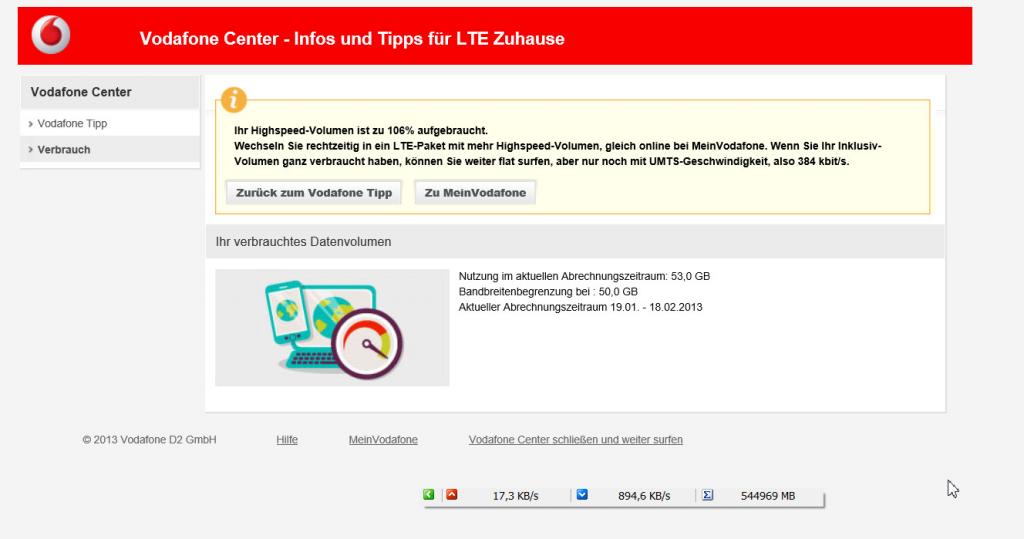Expand the Verbrauch chevron in the sidebar
Viewport: 1024px width, 539px height.
[x=30, y=150]
